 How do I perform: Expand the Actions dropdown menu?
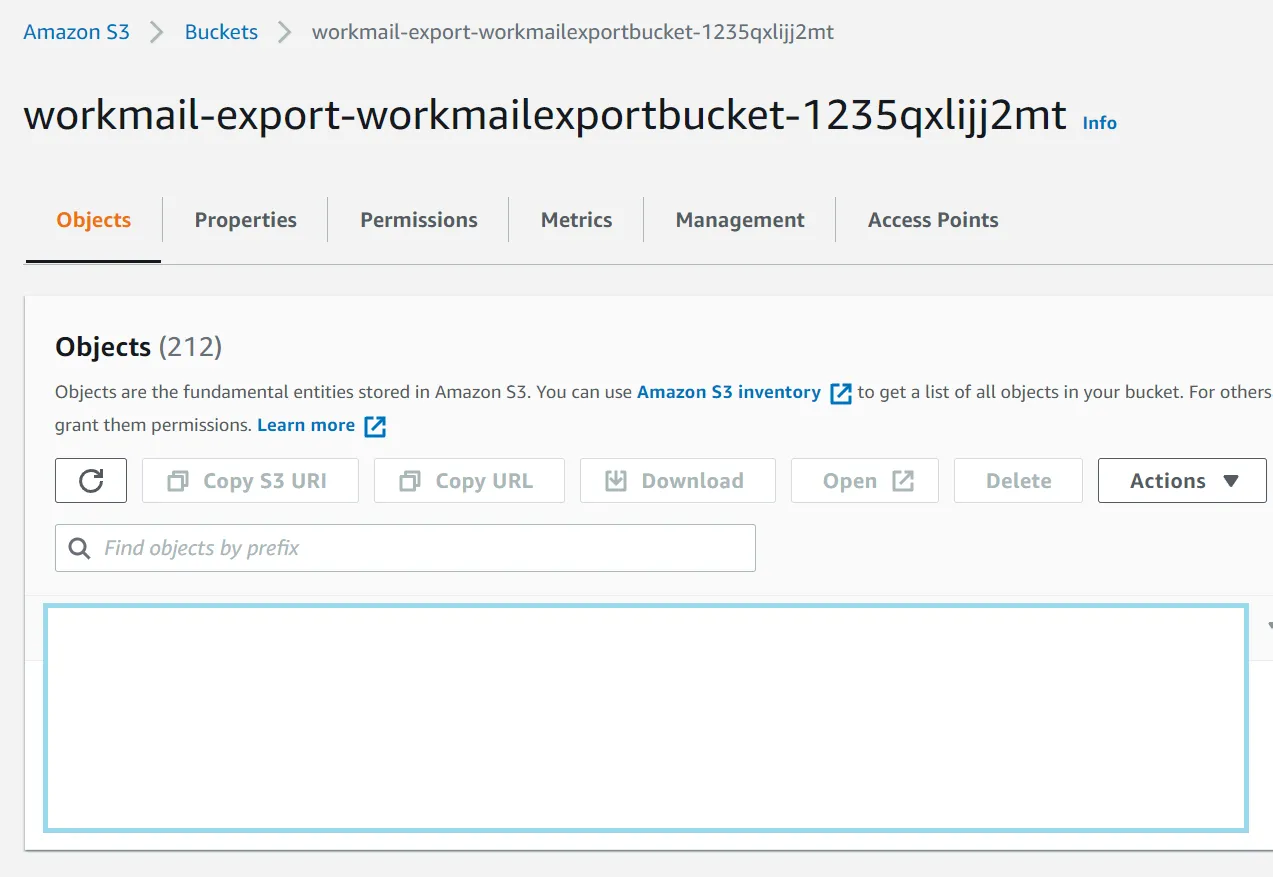click(1182, 480)
